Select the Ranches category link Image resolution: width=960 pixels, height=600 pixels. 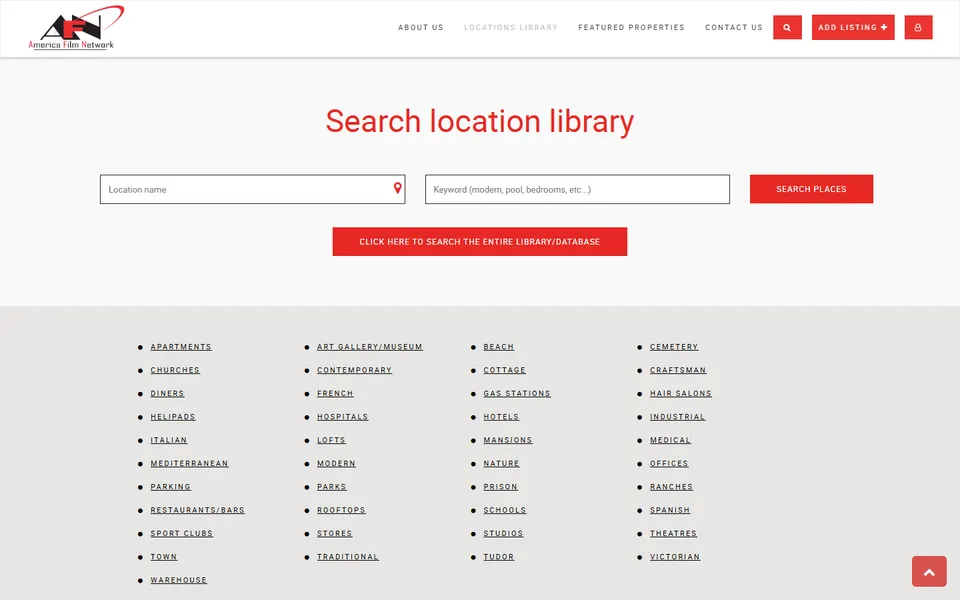[x=672, y=487]
